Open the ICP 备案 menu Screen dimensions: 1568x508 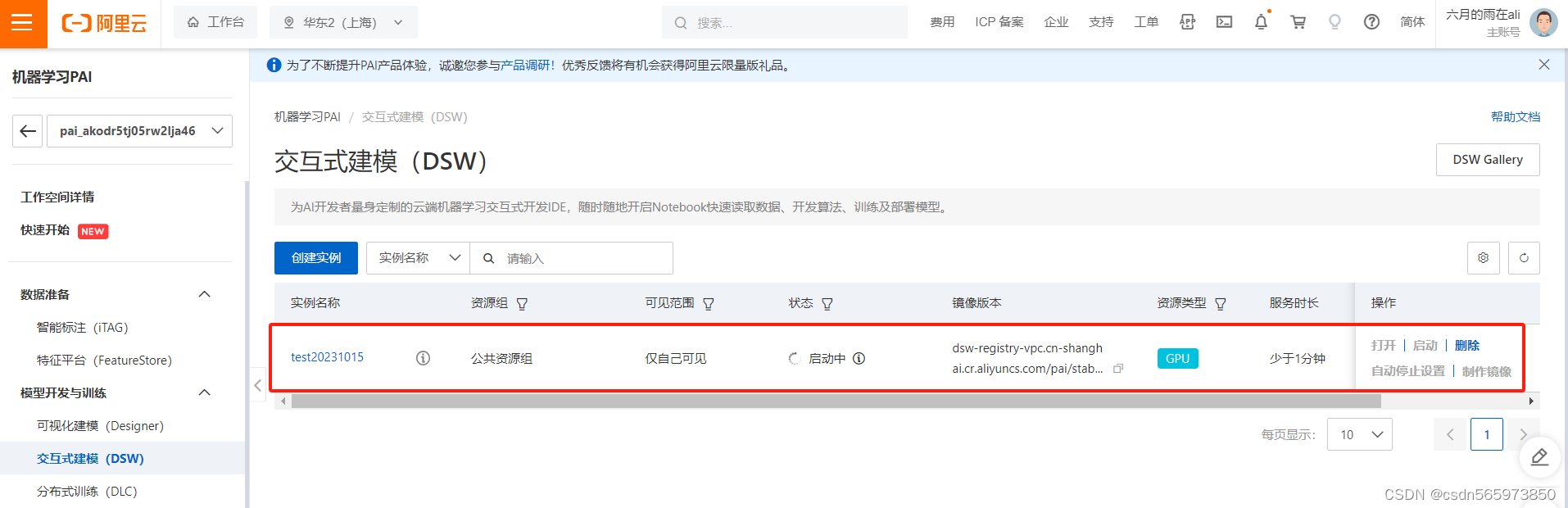coord(999,22)
